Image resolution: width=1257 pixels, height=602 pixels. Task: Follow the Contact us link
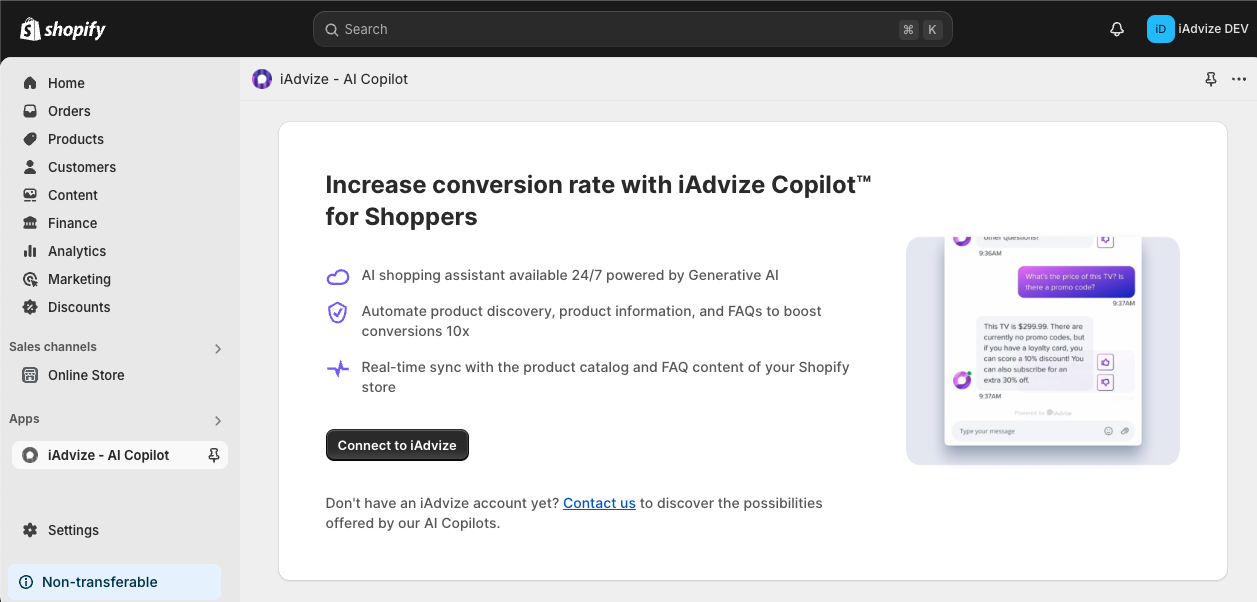599,503
